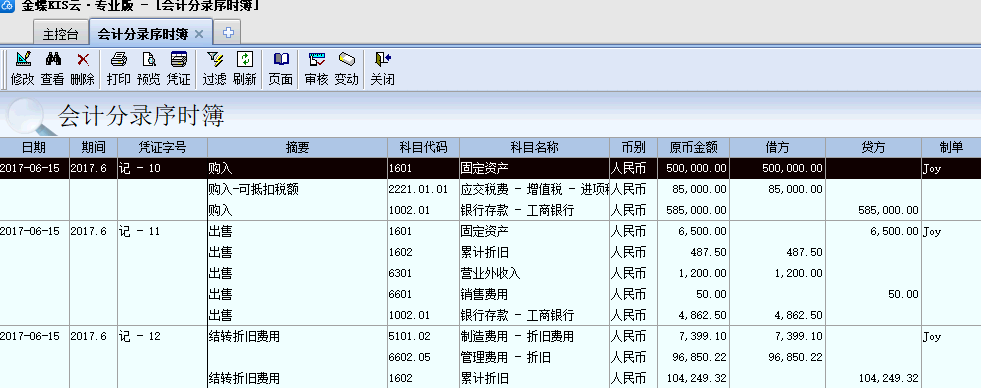Click the 日期 column header

pyautogui.click(x=34, y=148)
